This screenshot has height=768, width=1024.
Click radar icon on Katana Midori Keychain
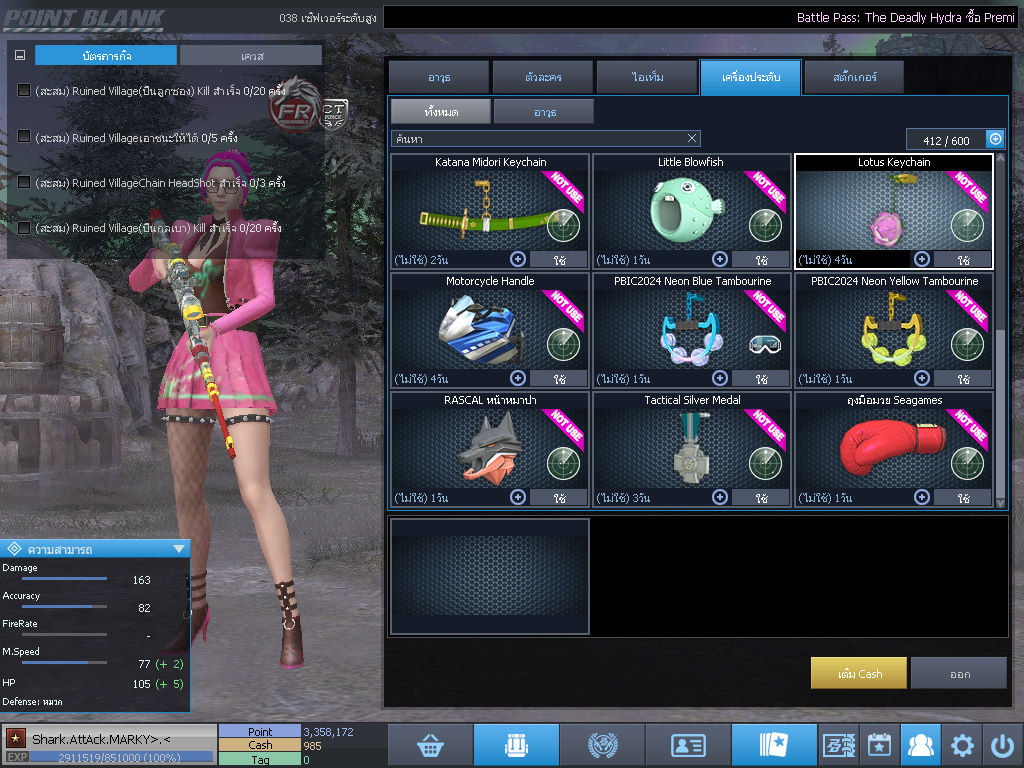pyautogui.click(x=563, y=225)
